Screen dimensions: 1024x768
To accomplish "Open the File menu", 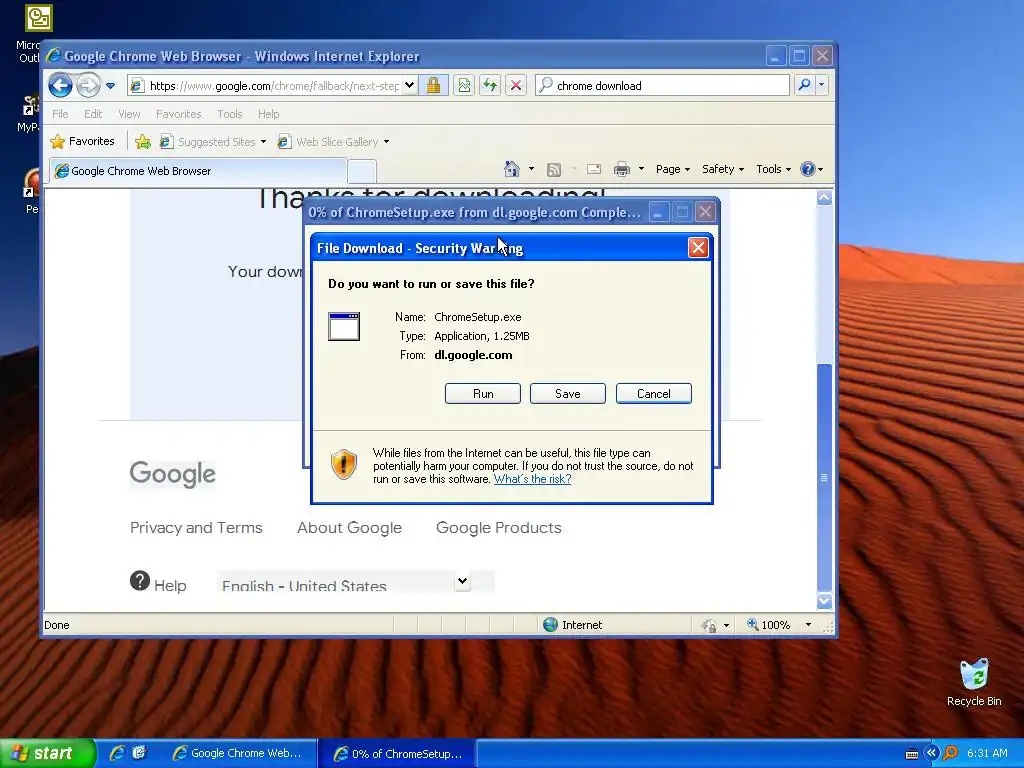I will [60, 114].
